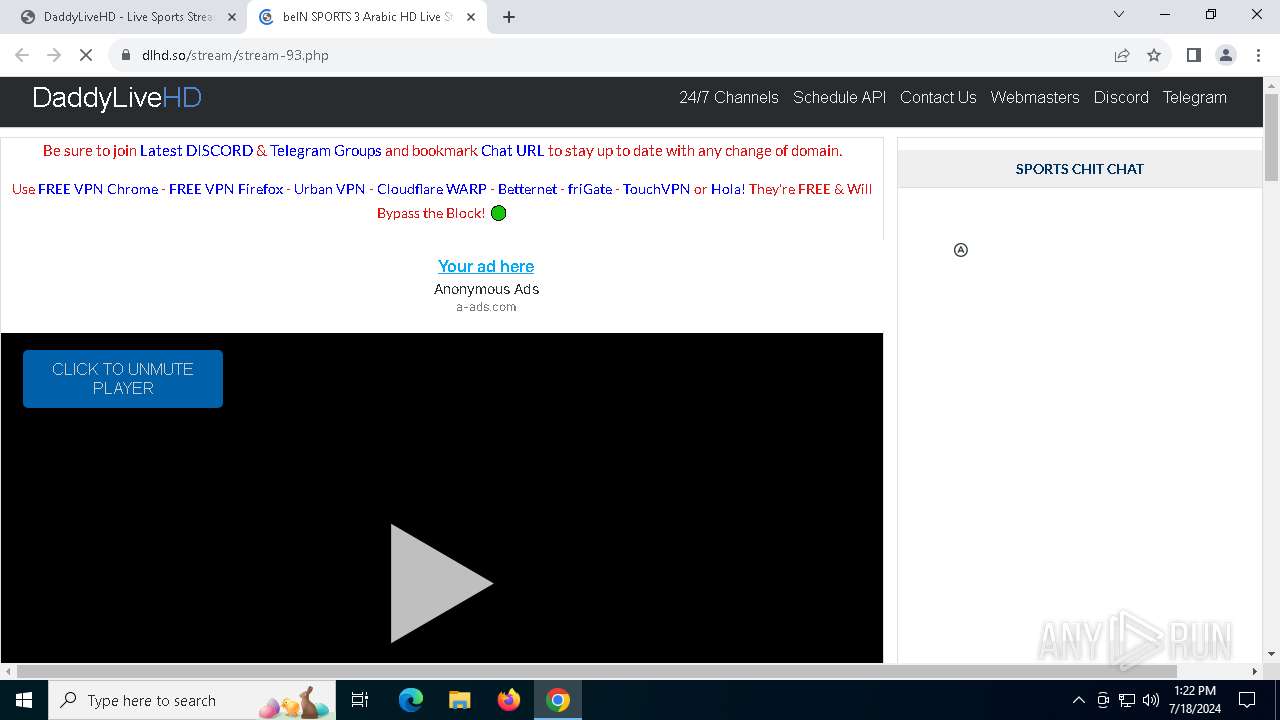
Task: Open Contact Us menu item
Action: [x=938, y=97]
